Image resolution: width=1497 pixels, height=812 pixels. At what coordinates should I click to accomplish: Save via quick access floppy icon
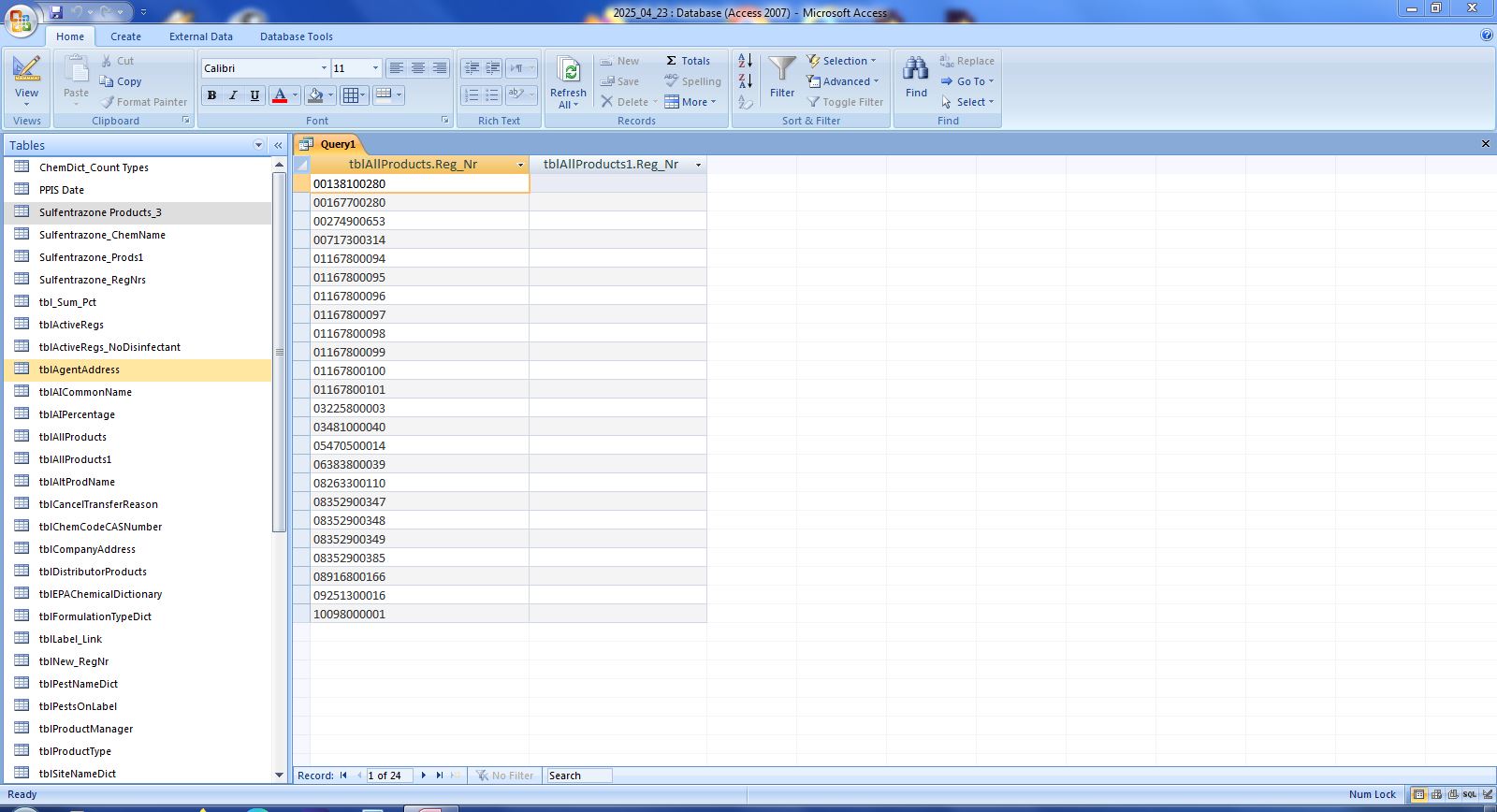pyautogui.click(x=56, y=12)
